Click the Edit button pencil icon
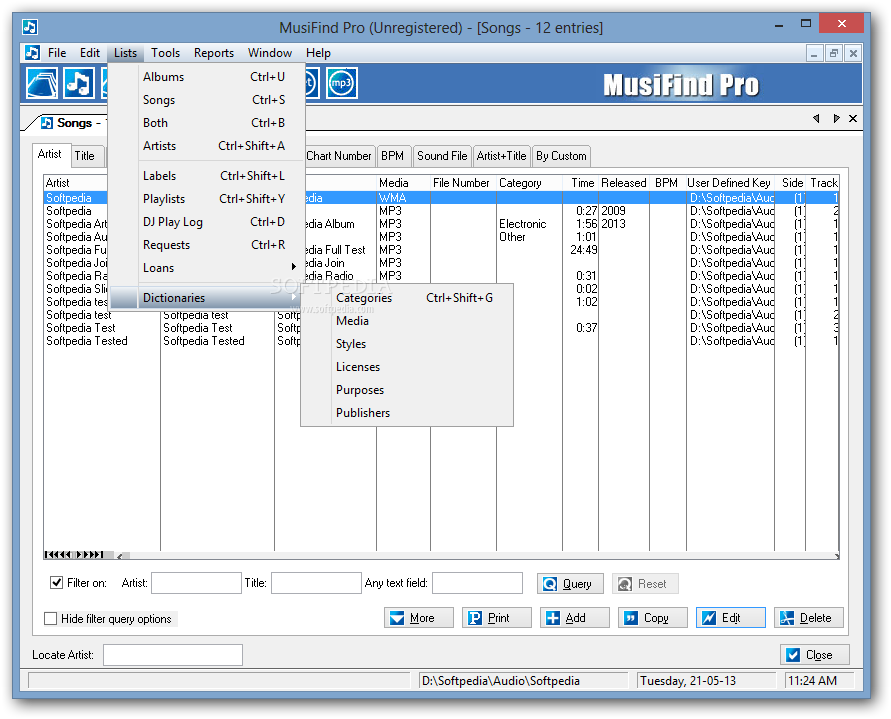Image resolution: width=891 pixels, height=719 pixels. coord(709,618)
